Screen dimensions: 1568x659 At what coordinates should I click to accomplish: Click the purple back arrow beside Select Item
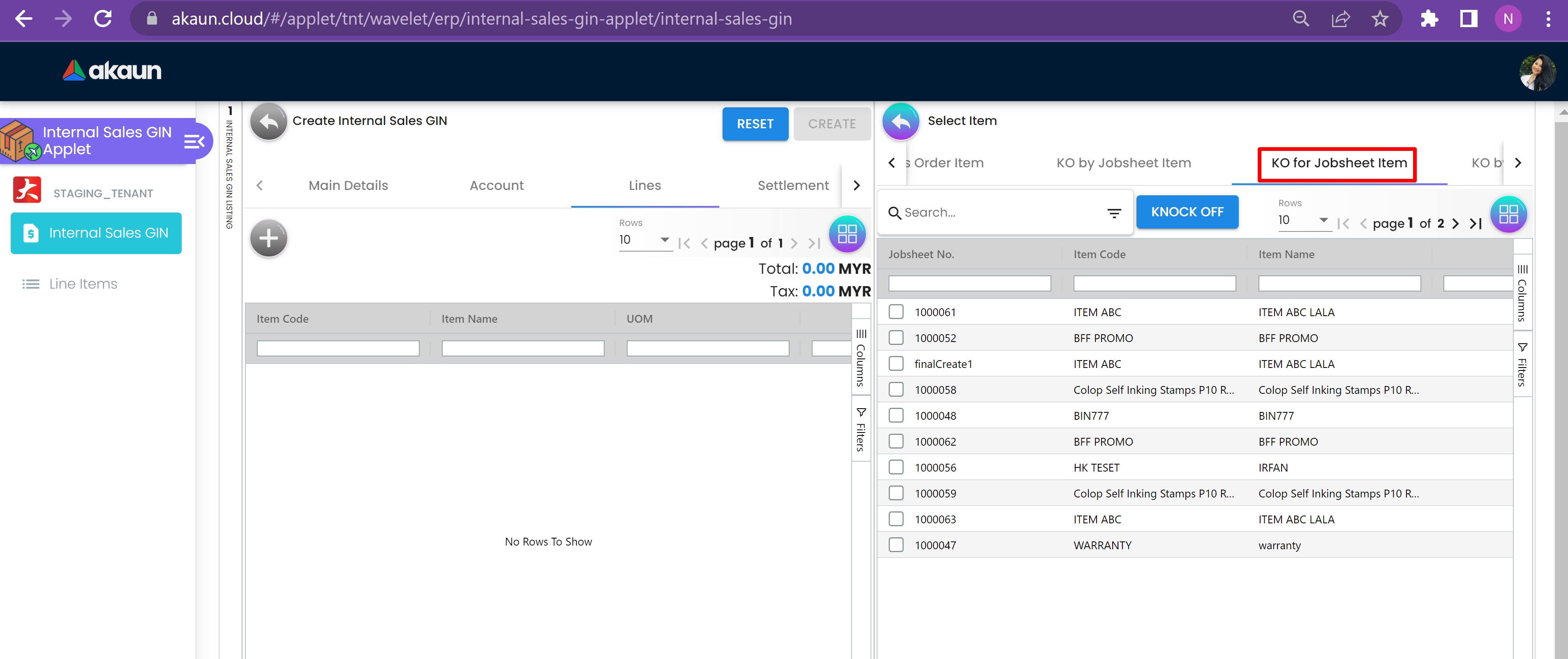[x=900, y=122]
